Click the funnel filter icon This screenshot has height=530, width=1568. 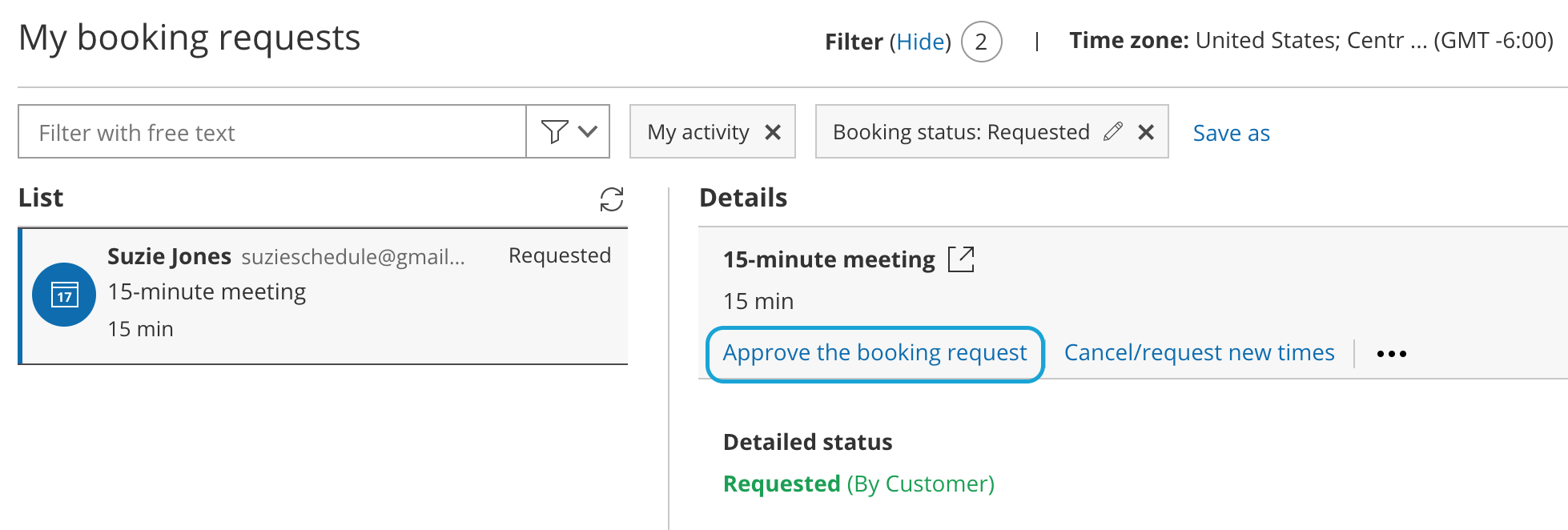coord(553,131)
